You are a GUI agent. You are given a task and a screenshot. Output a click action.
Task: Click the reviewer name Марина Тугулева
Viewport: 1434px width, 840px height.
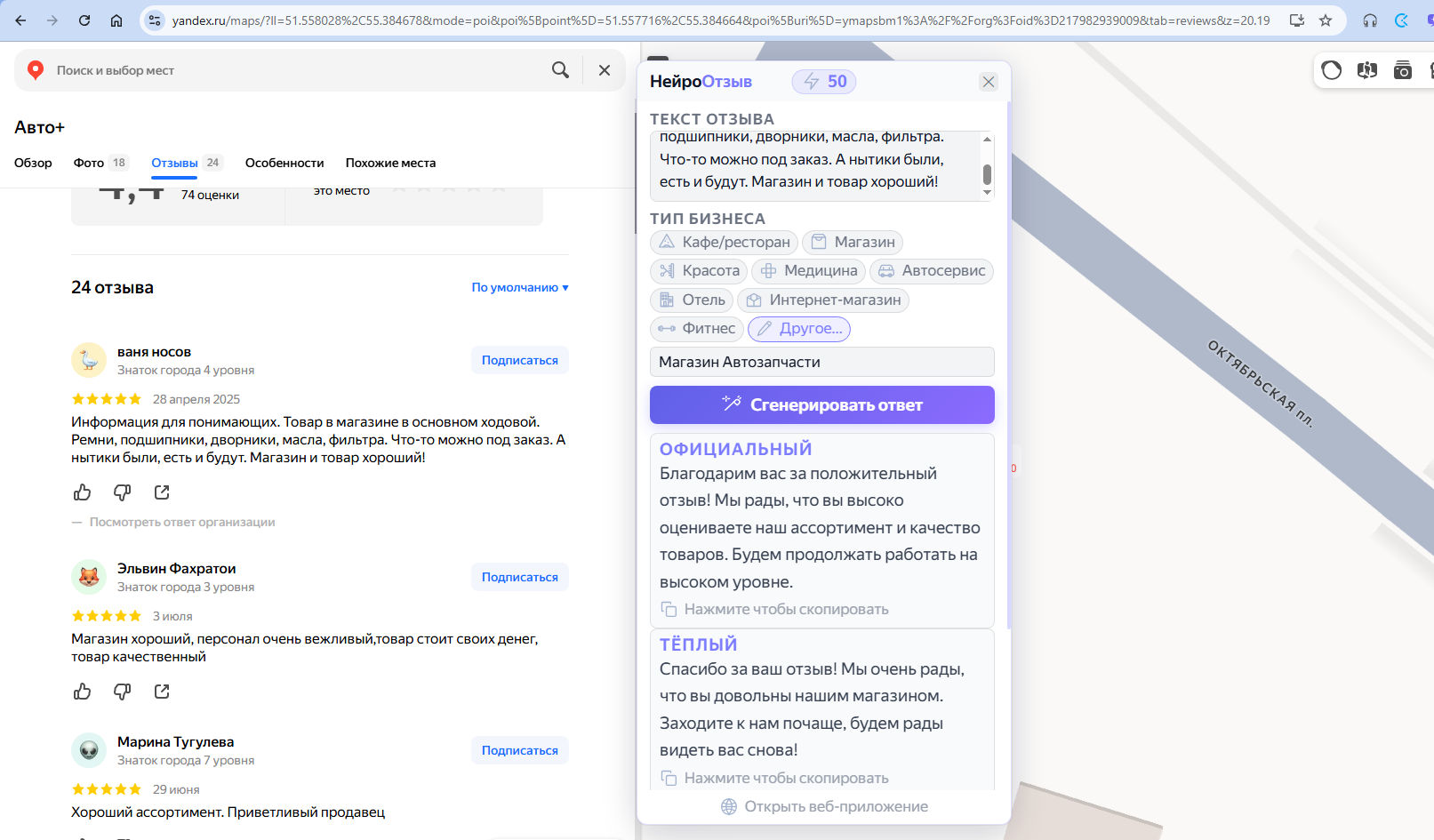pos(176,742)
